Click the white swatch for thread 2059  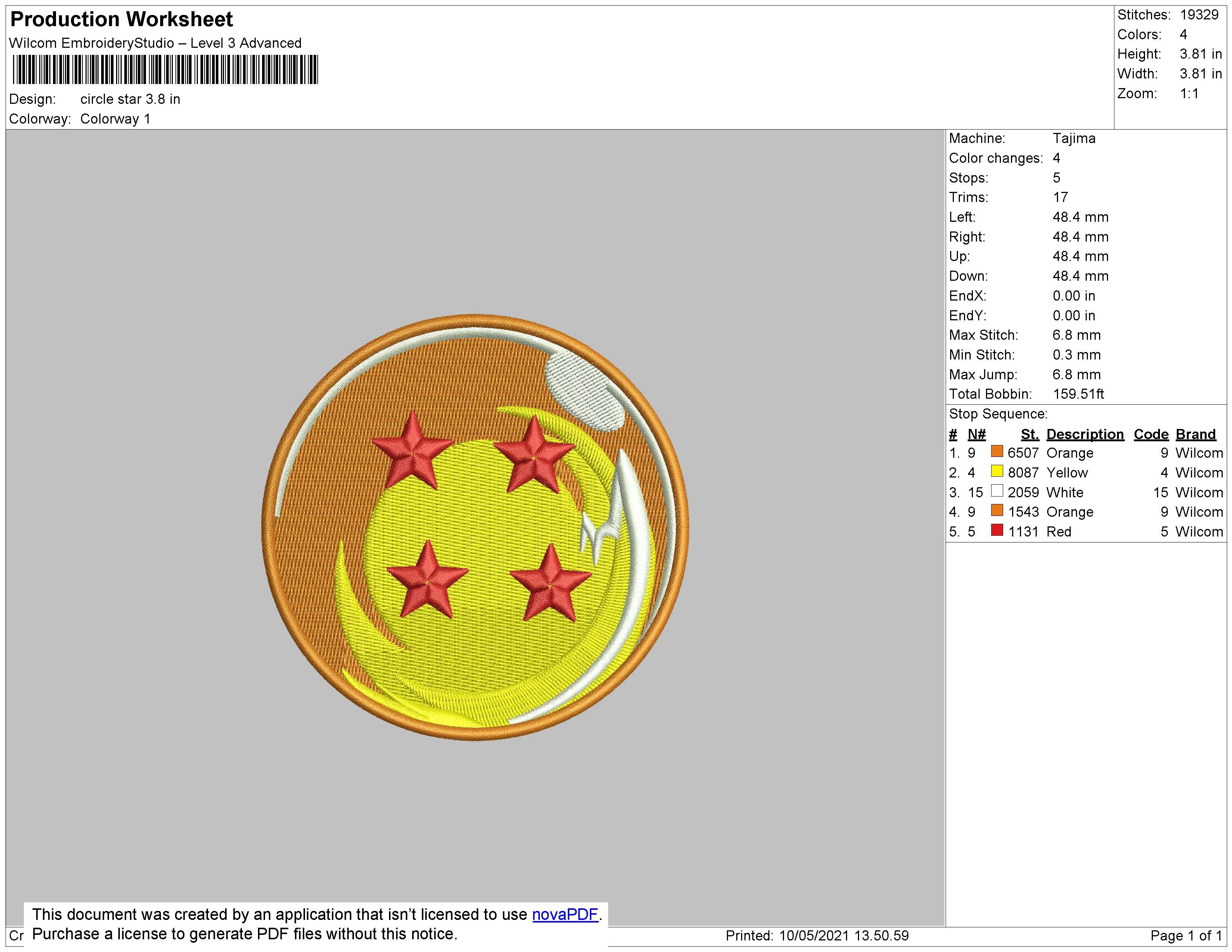pyautogui.click(x=997, y=491)
